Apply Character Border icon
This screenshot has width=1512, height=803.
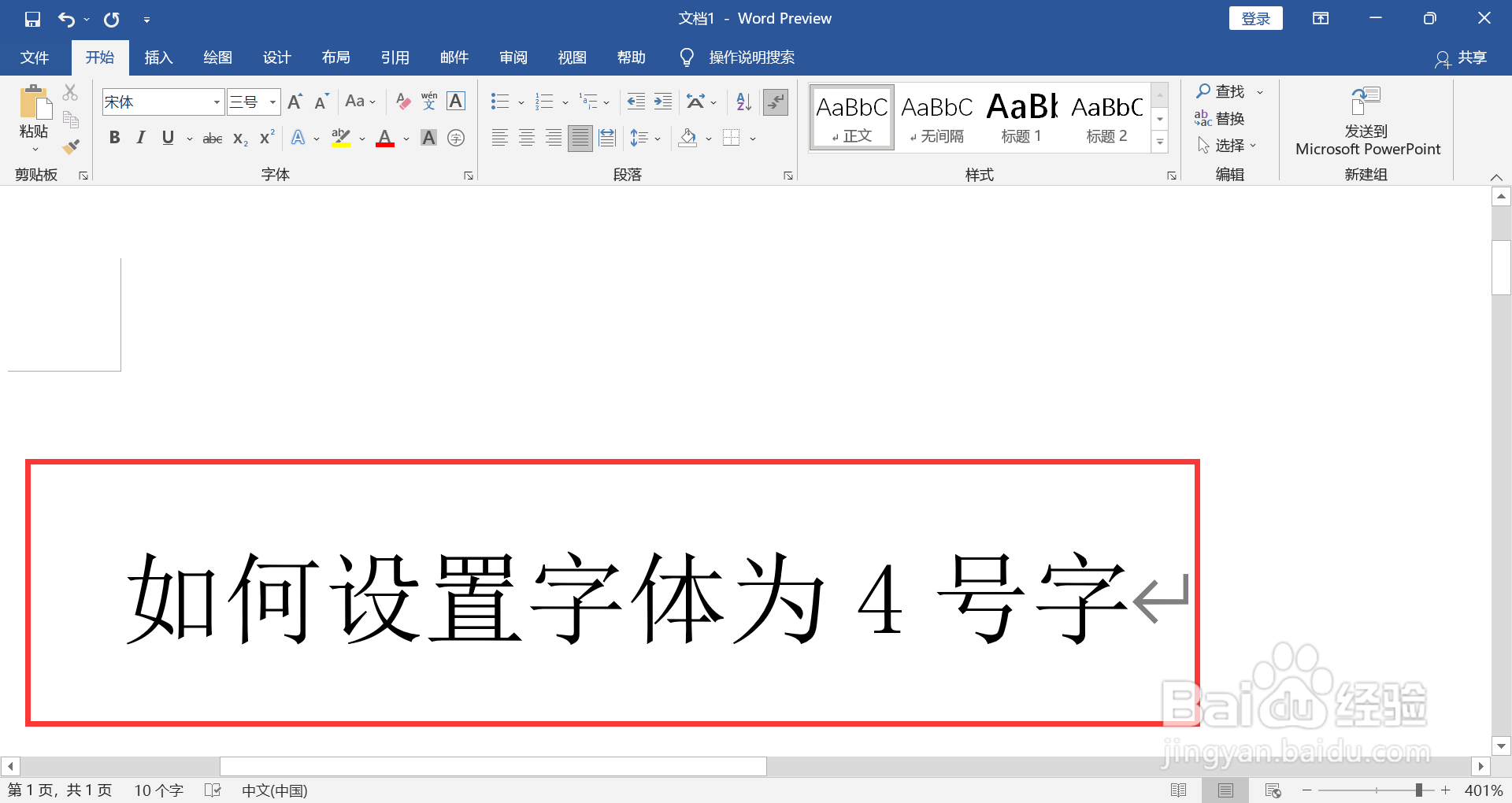[456, 102]
